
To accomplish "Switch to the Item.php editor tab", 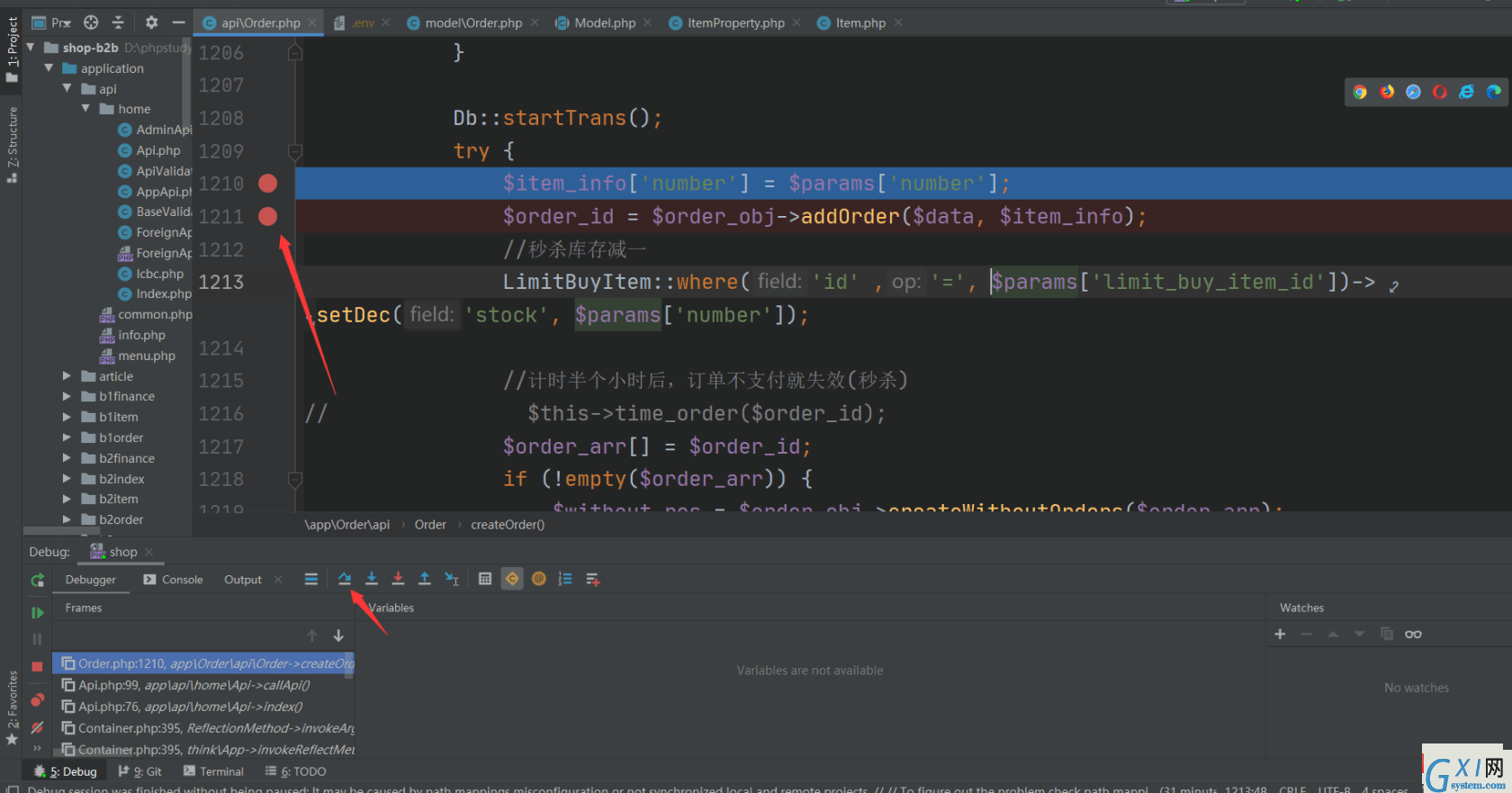I will click(860, 23).
